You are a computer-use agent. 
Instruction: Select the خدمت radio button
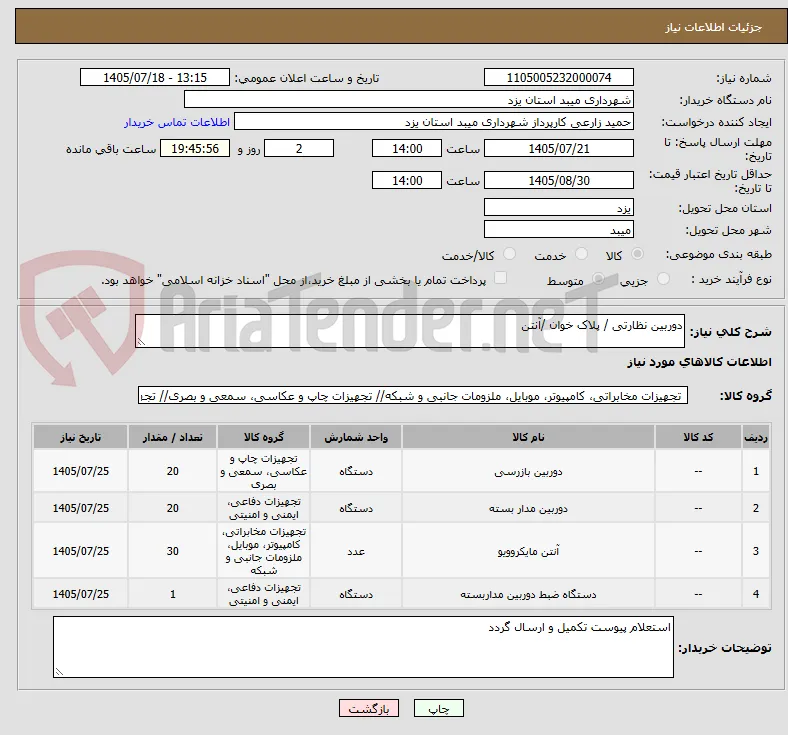(581, 254)
